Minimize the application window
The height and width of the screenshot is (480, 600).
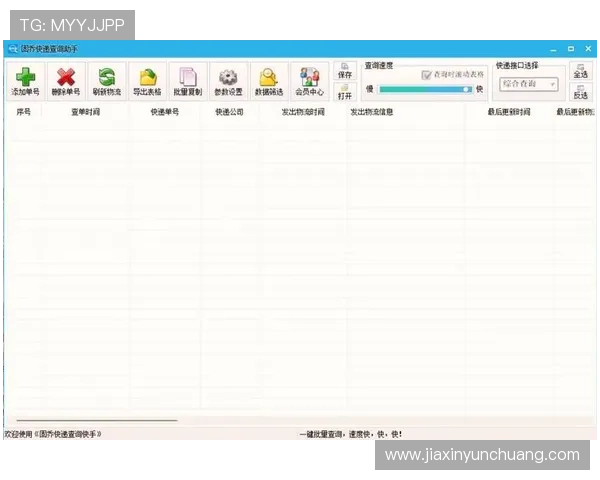pyautogui.click(x=553, y=49)
